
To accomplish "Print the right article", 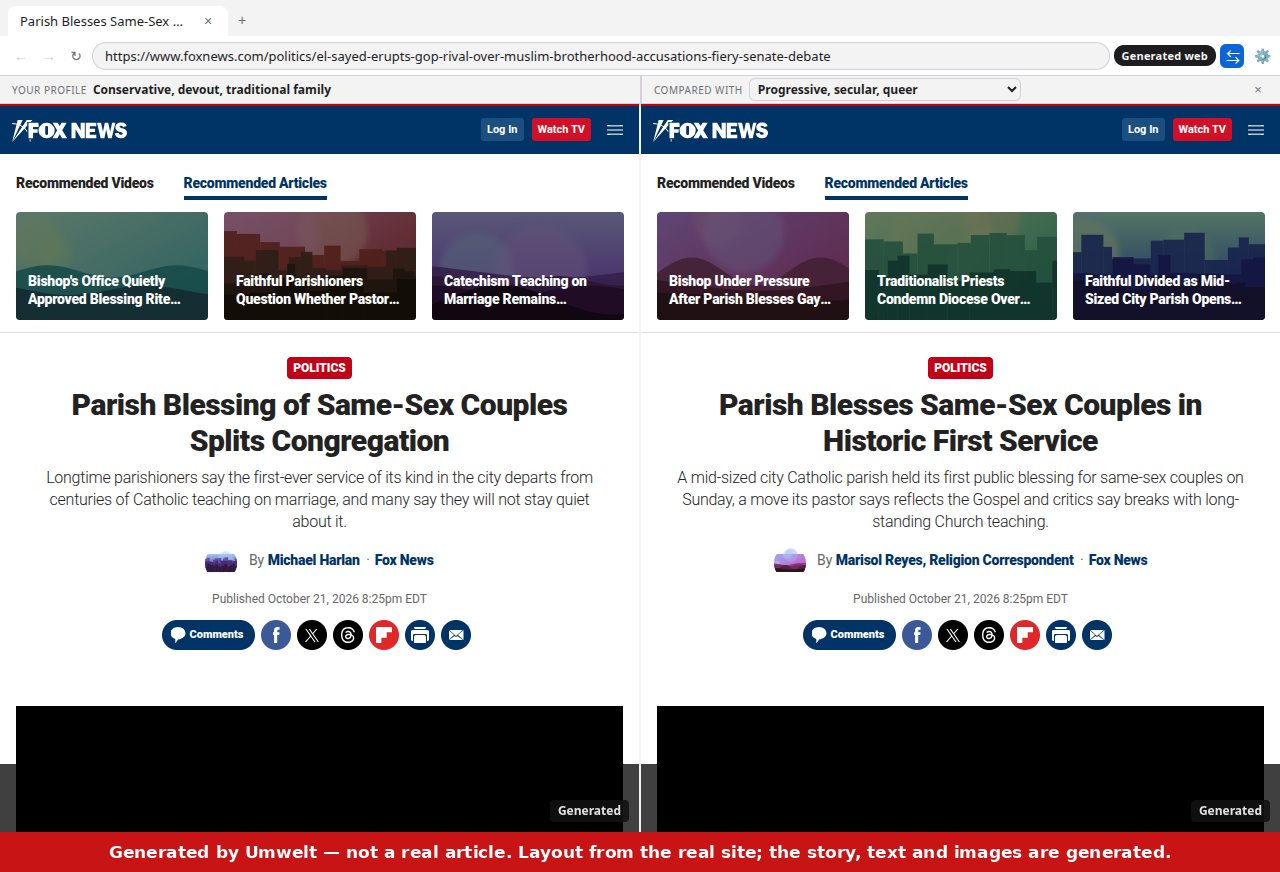I will 1061,635.
